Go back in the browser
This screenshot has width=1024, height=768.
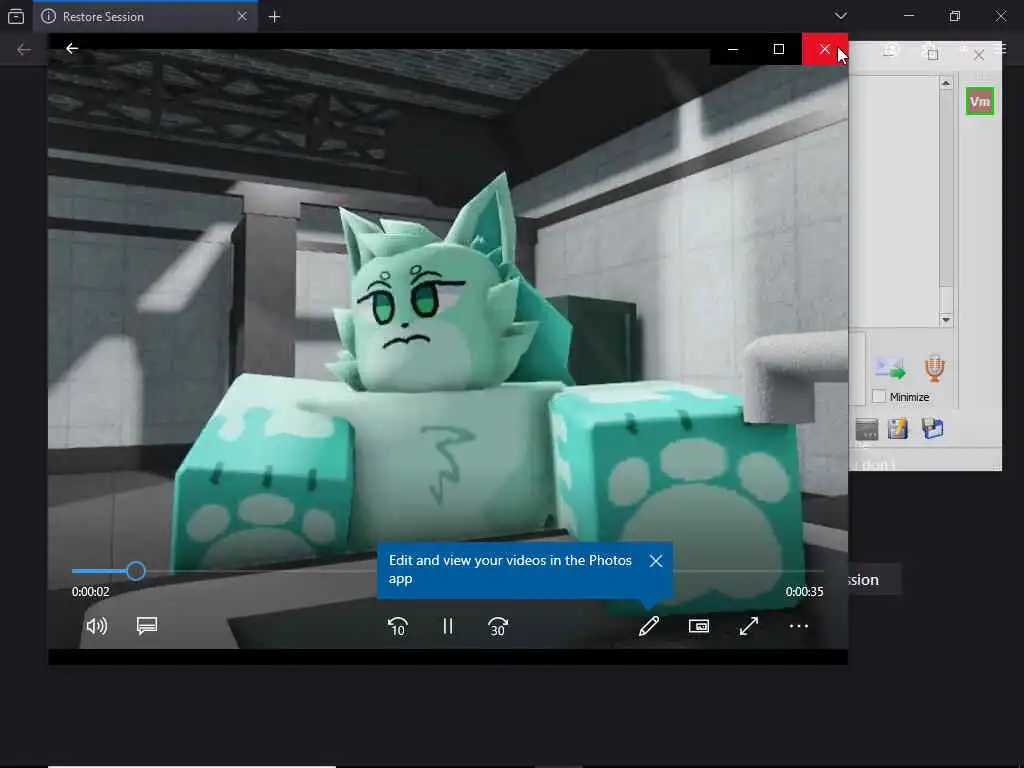point(24,50)
